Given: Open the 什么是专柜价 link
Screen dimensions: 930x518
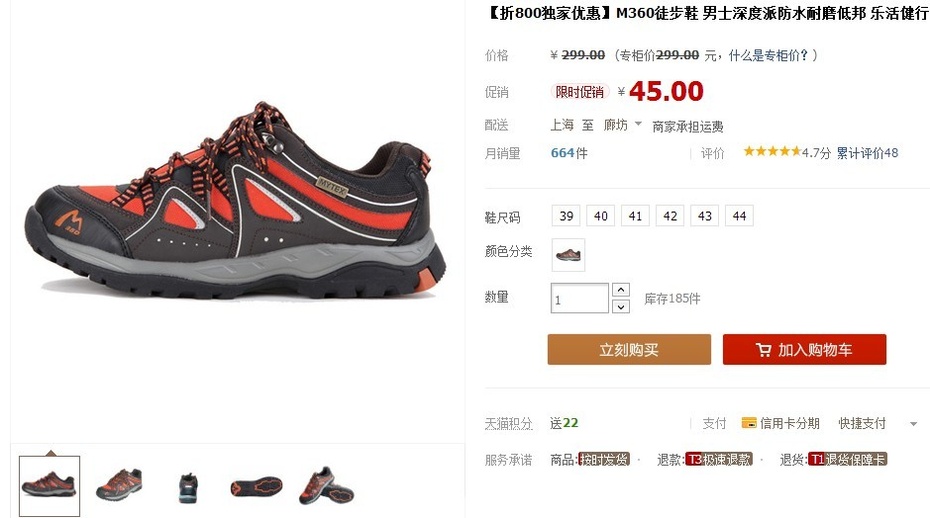Looking at the screenshot, I should click(768, 55).
